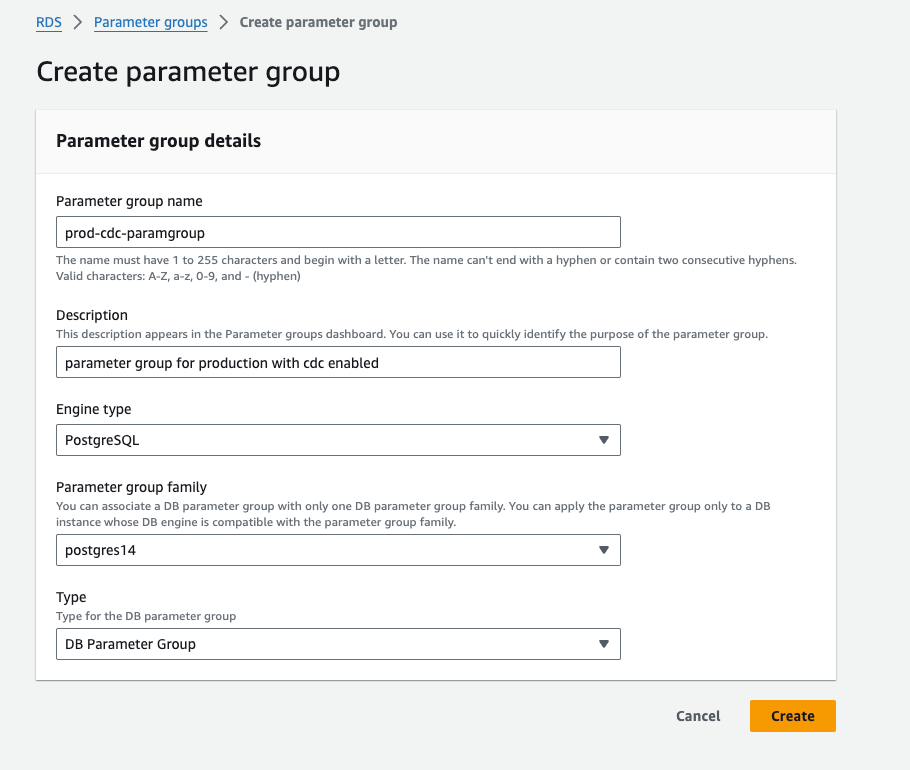910x770 pixels.
Task: Focus the prod-cdc-paramgroup name field
Action: point(338,232)
